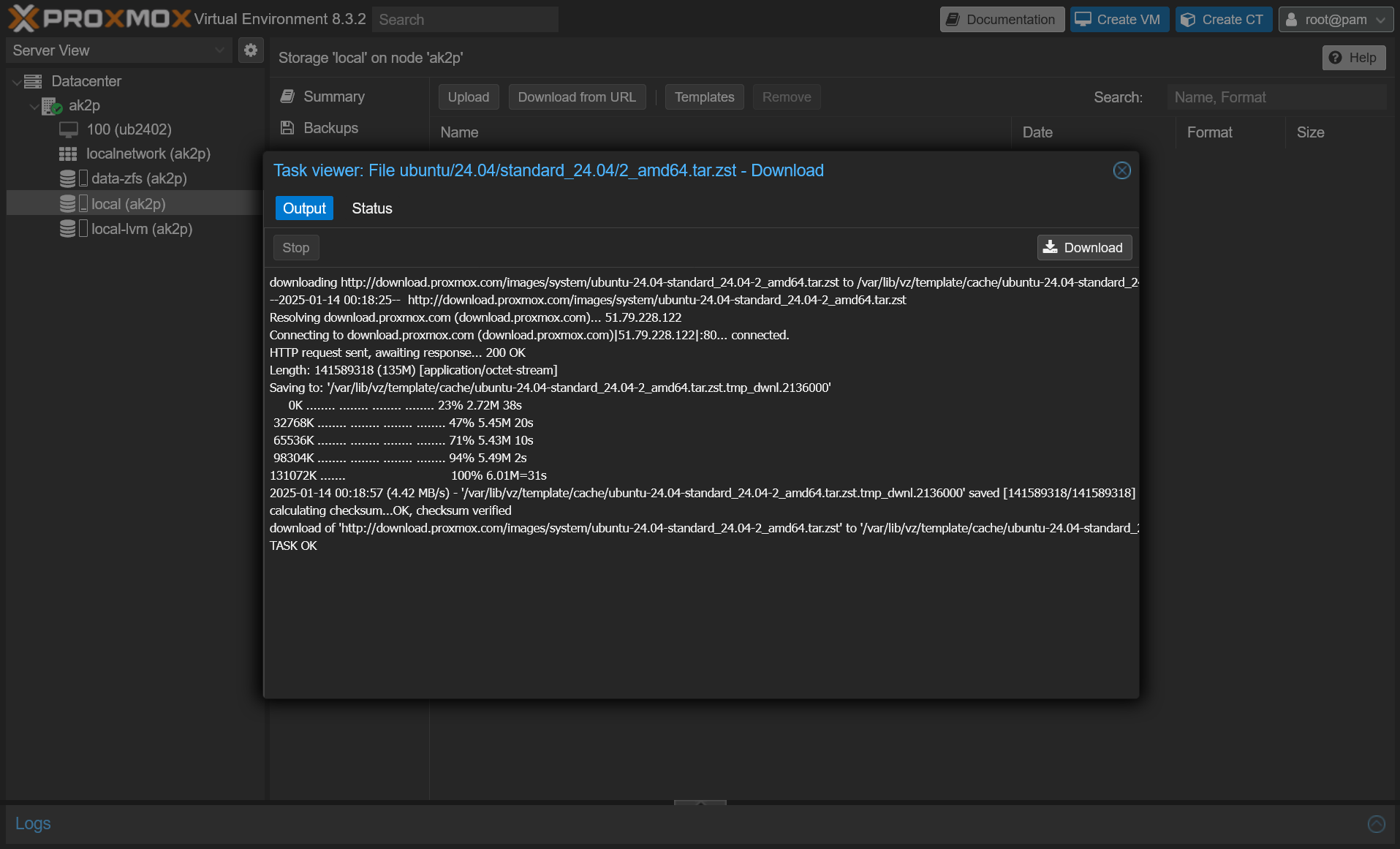The height and width of the screenshot is (849, 1400).
Task: Click the Logs label at the bottom
Action: click(33, 823)
